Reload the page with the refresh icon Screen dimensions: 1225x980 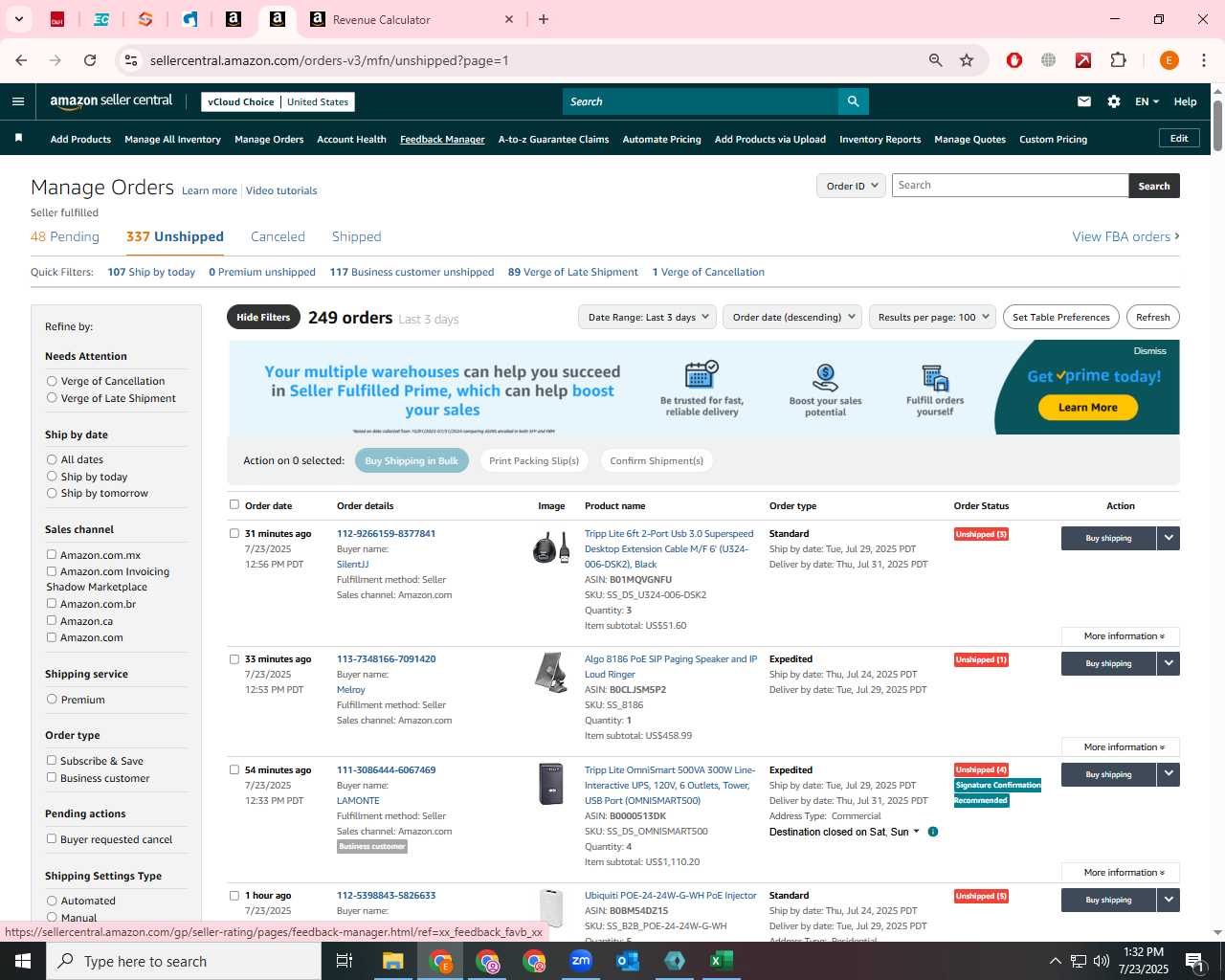pyautogui.click(x=90, y=60)
